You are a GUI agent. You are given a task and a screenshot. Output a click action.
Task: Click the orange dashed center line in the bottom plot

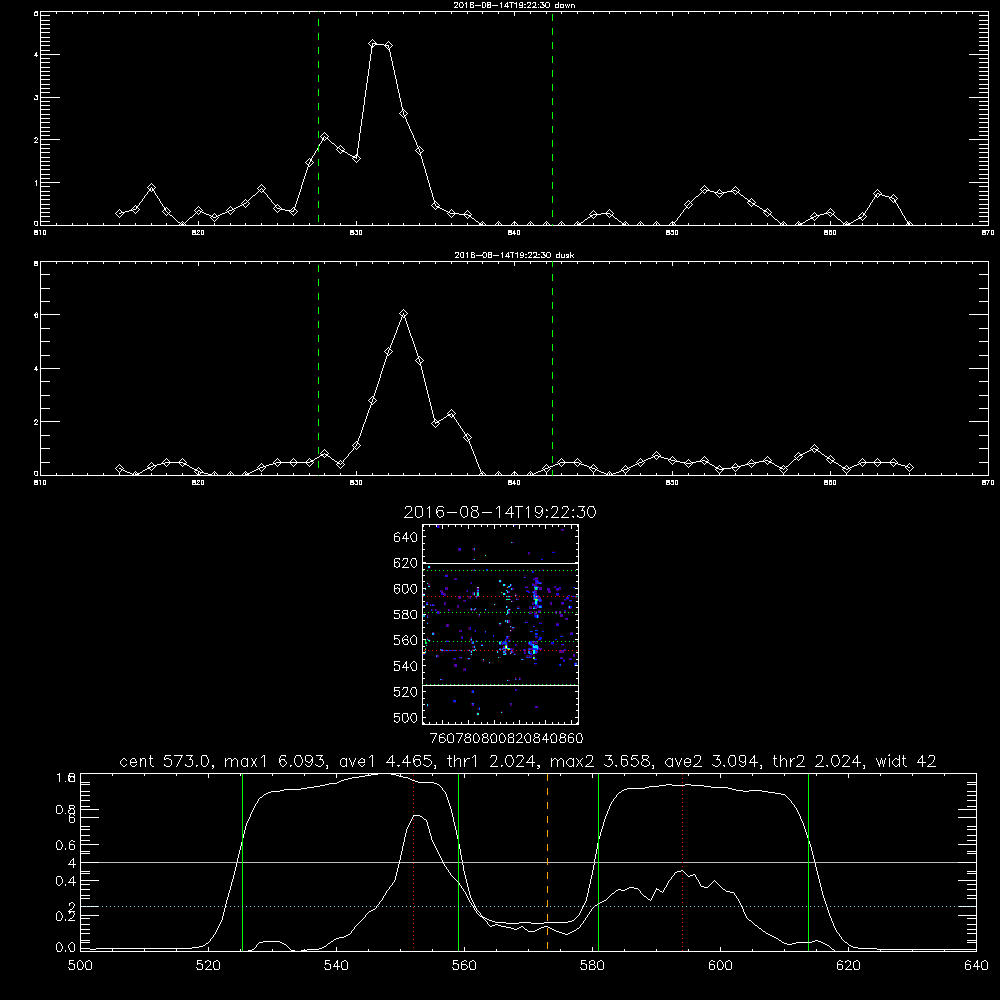click(547, 862)
